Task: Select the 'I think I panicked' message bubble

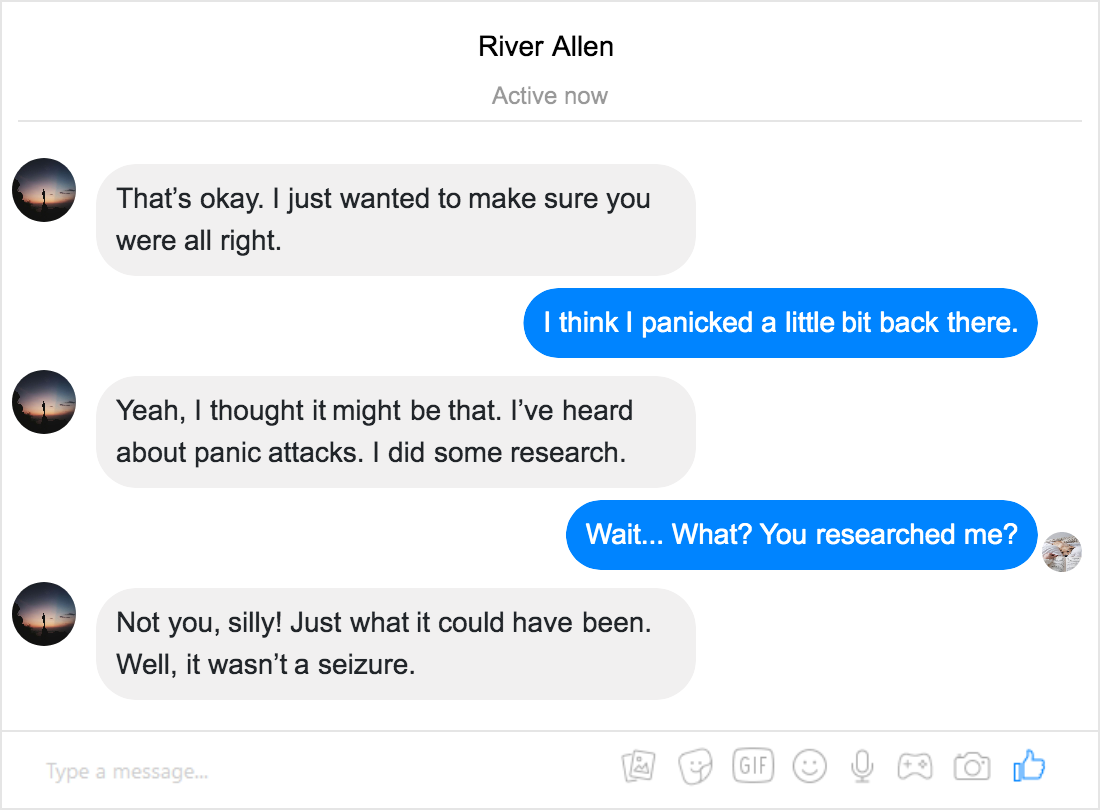Action: [x=780, y=323]
